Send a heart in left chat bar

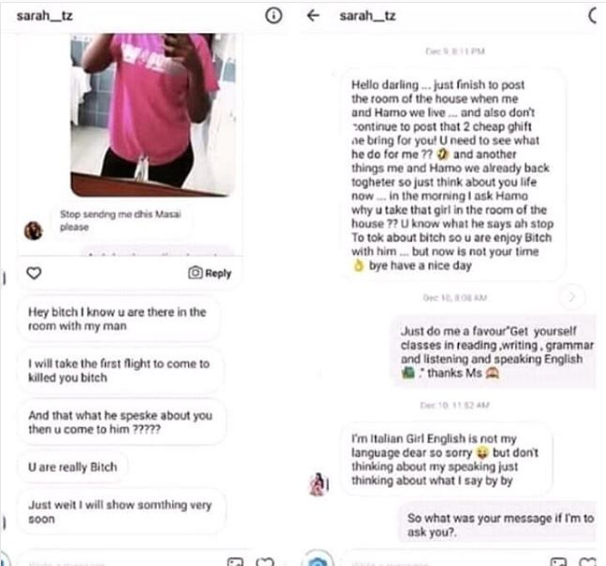click(265, 562)
